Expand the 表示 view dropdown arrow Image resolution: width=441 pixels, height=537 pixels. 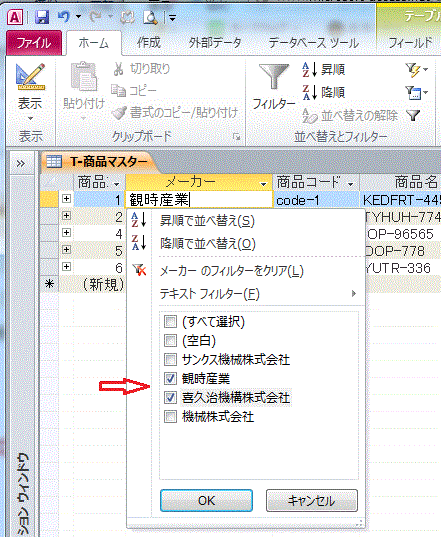tap(30, 118)
